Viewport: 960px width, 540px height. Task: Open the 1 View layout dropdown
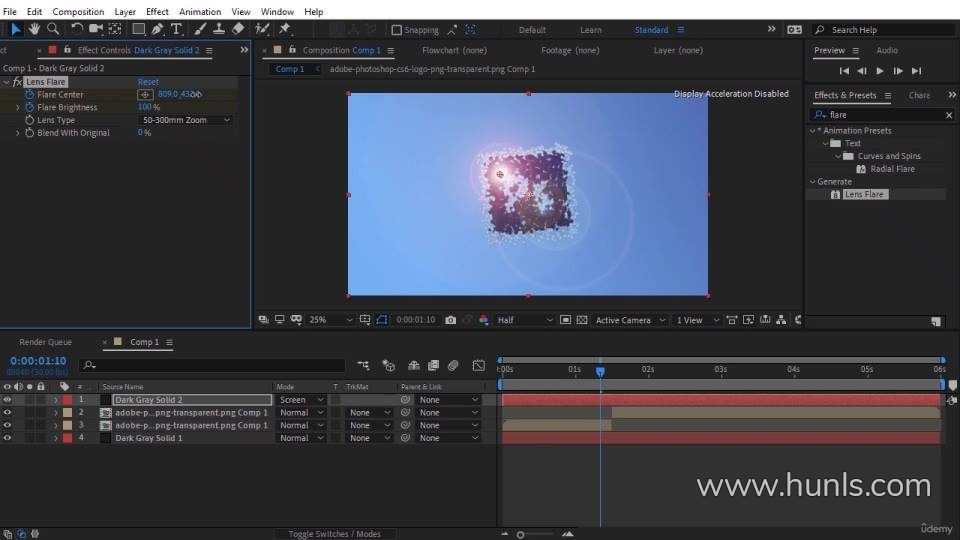(697, 320)
